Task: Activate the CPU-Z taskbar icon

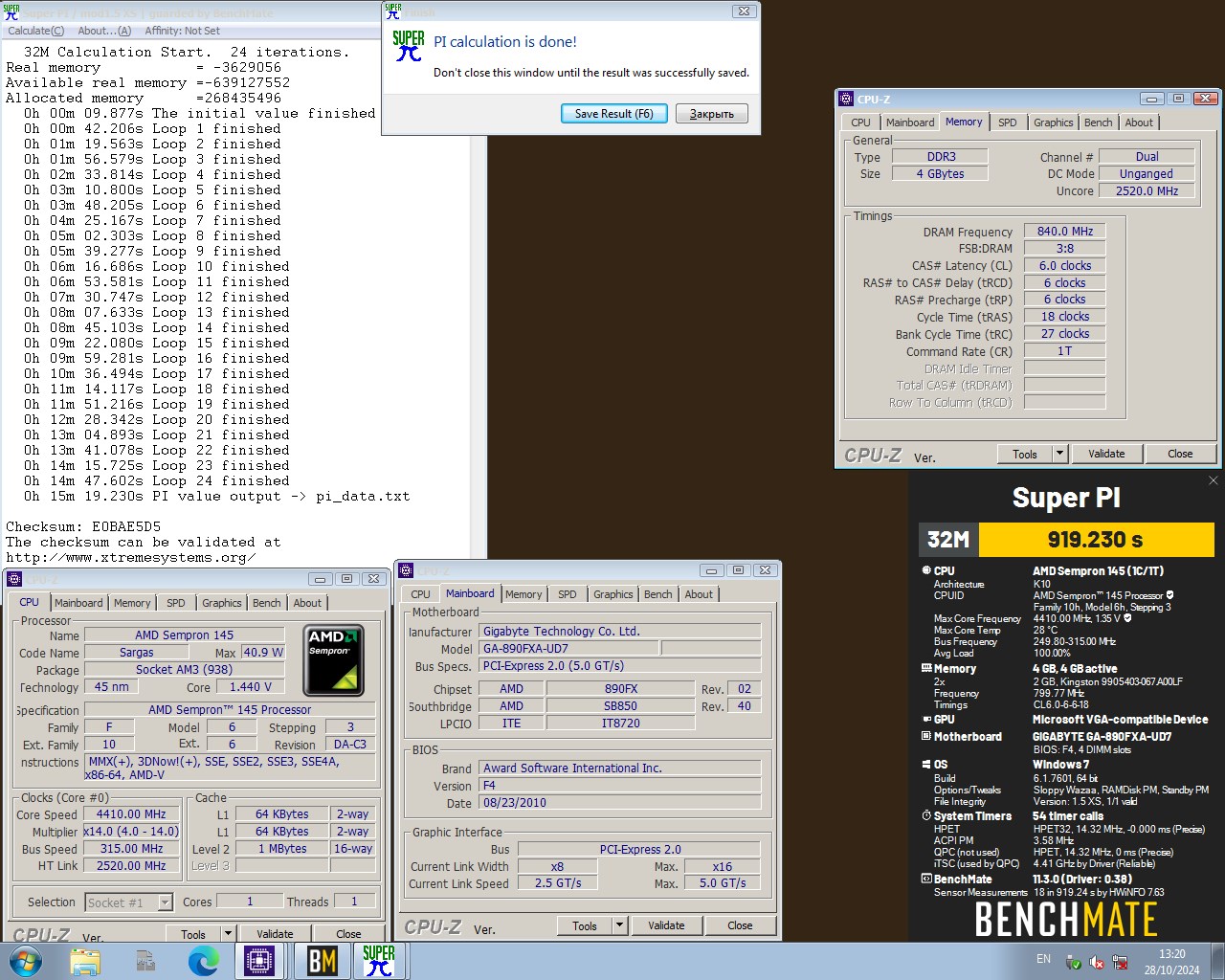Action: 259,961
